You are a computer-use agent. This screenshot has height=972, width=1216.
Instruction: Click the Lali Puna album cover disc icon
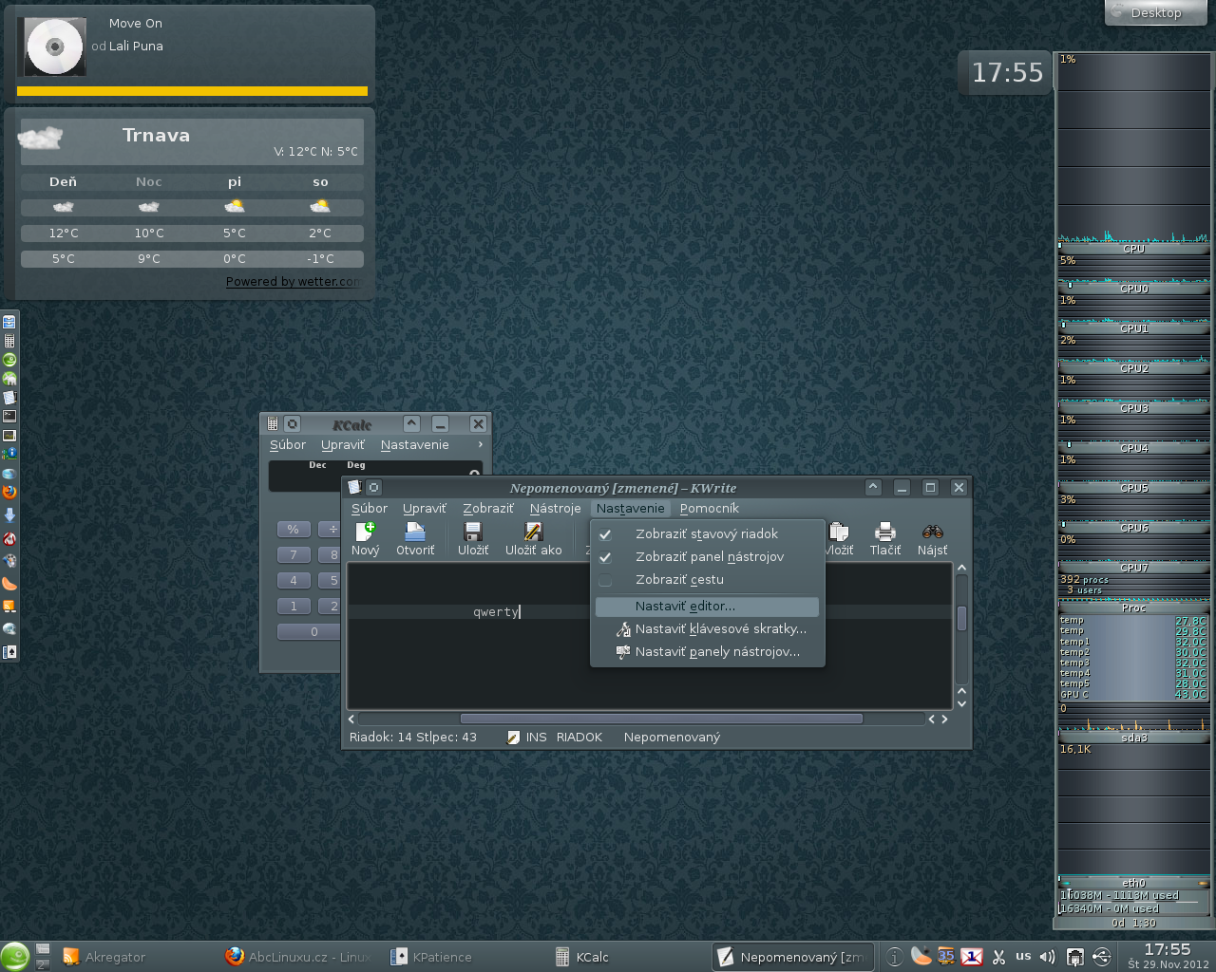54,46
